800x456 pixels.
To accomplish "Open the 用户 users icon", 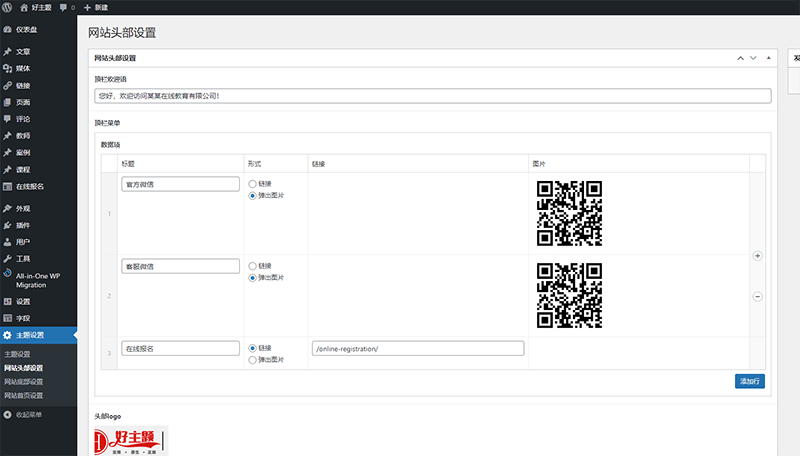I will click(7, 242).
